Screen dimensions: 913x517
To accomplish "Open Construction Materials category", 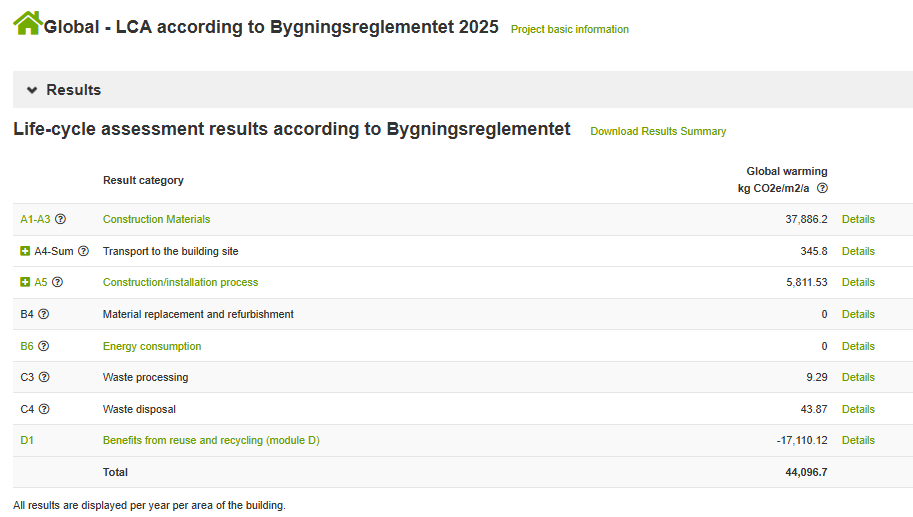I will (156, 219).
